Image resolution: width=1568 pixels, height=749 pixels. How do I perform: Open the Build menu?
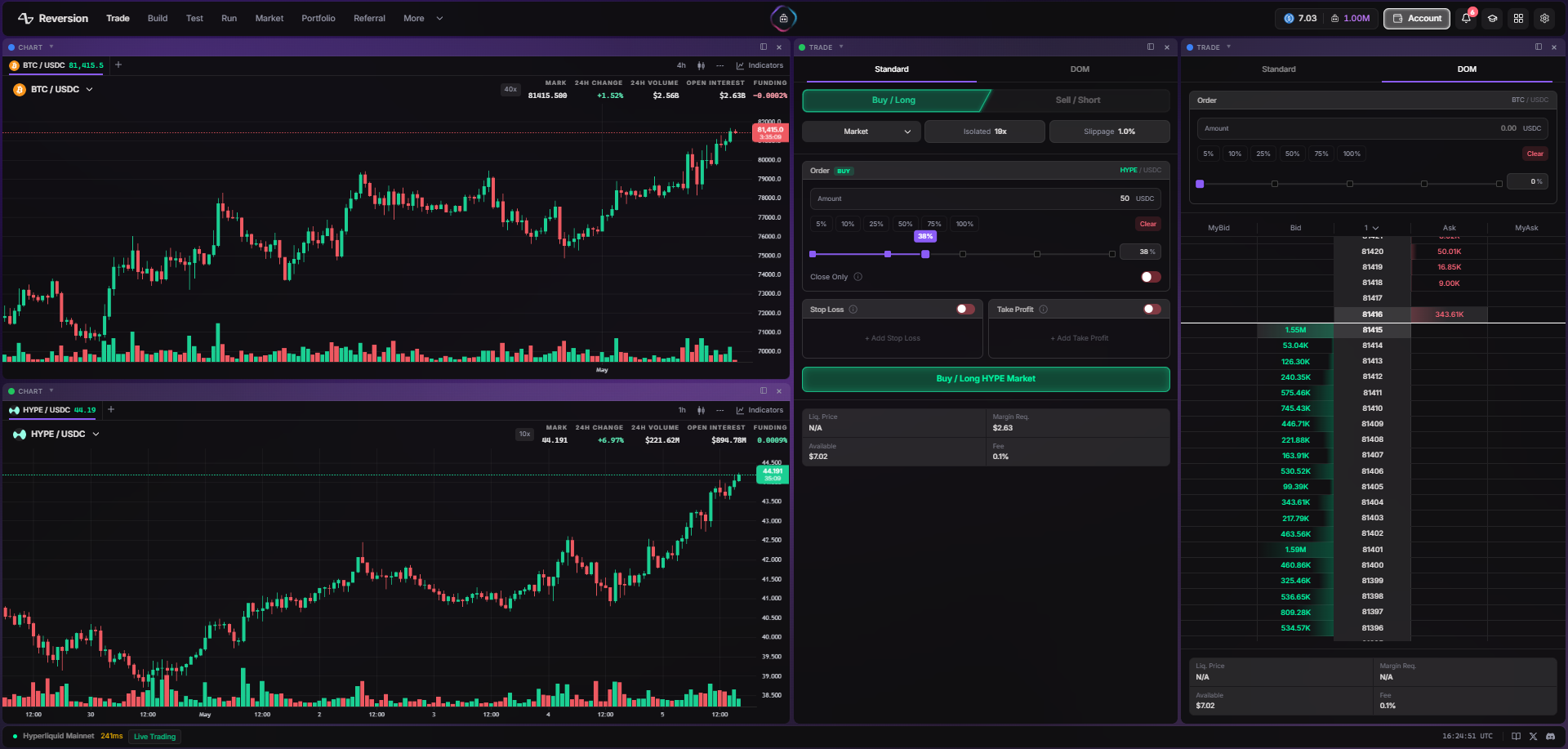point(158,18)
